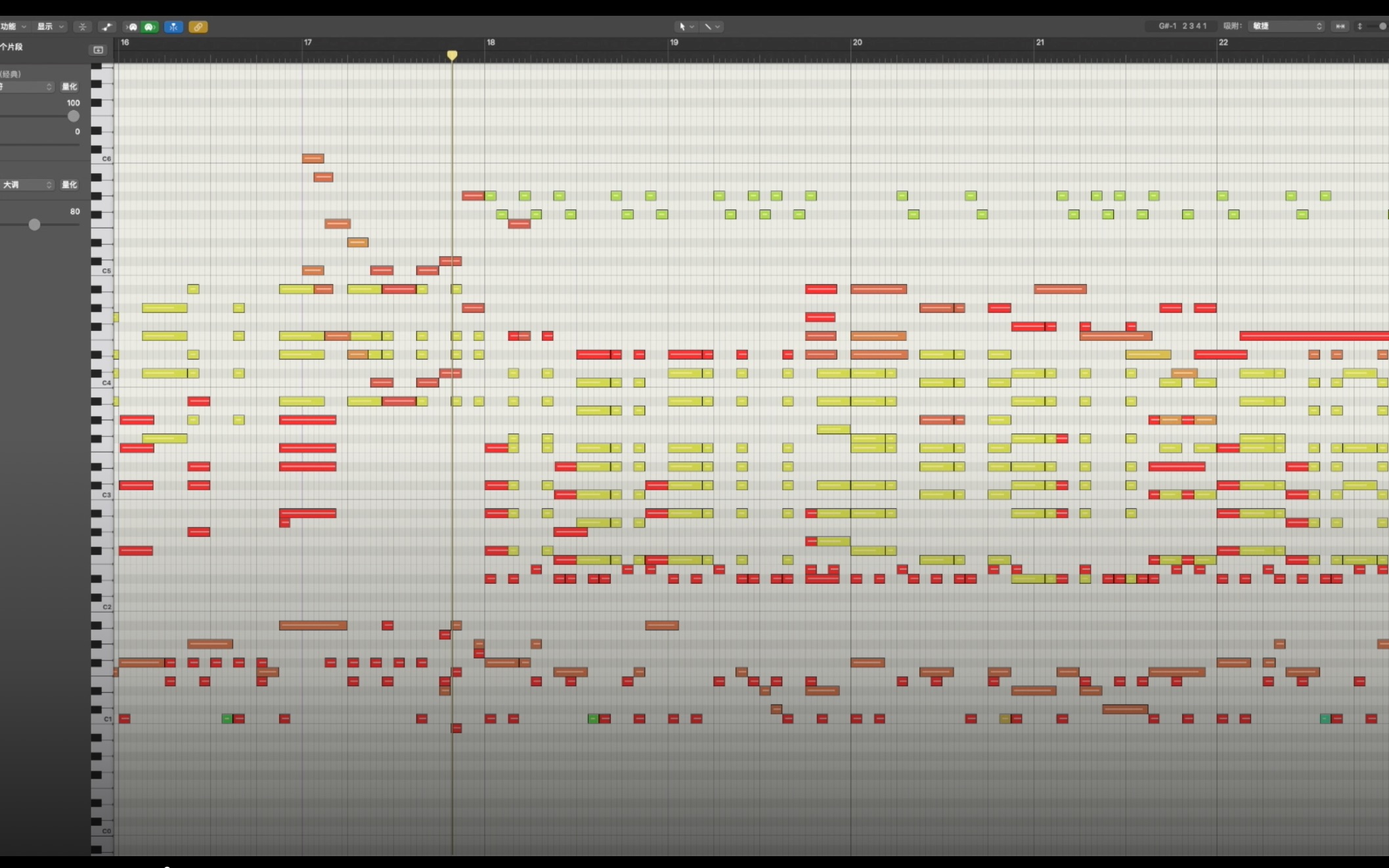Click the swing slider track at 0
The image size is (1389, 868).
39,144
